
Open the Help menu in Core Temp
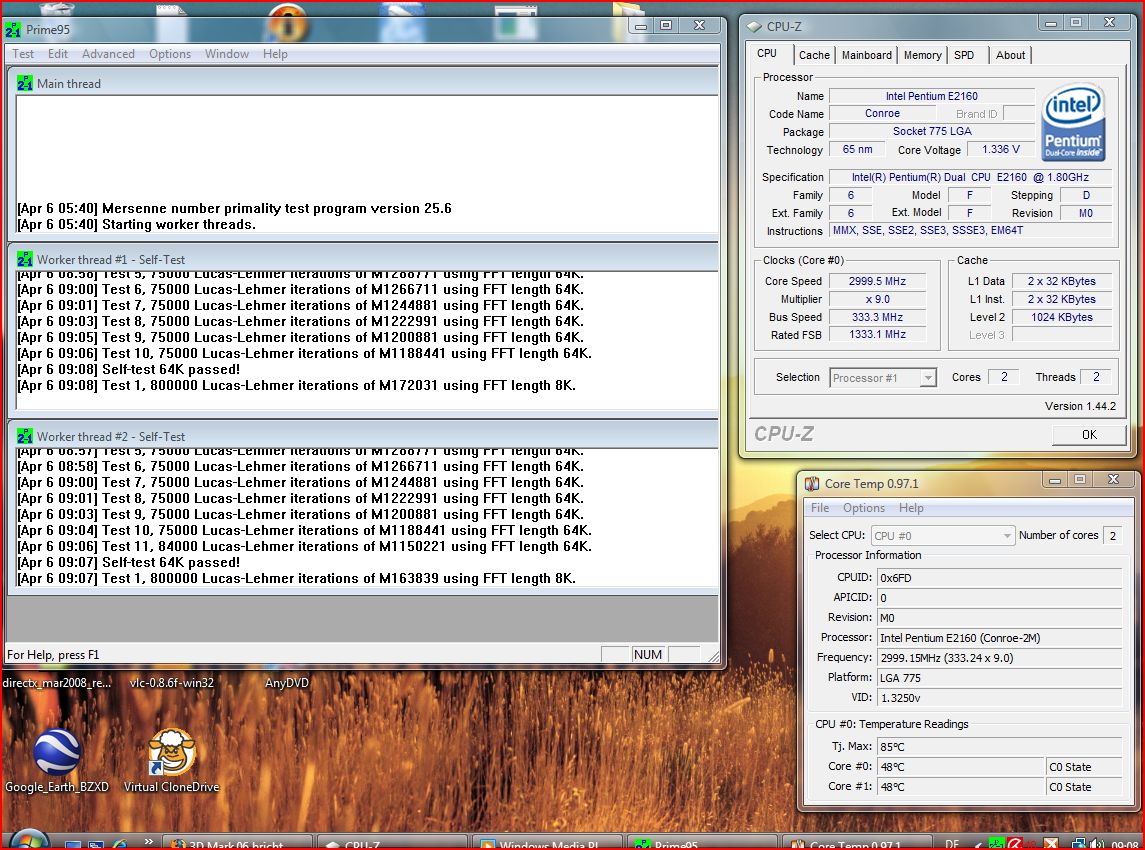pyautogui.click(x=911, y=508)
